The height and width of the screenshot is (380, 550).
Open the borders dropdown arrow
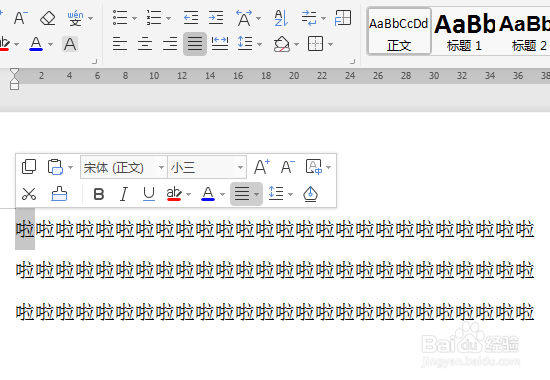coord(330,45)
